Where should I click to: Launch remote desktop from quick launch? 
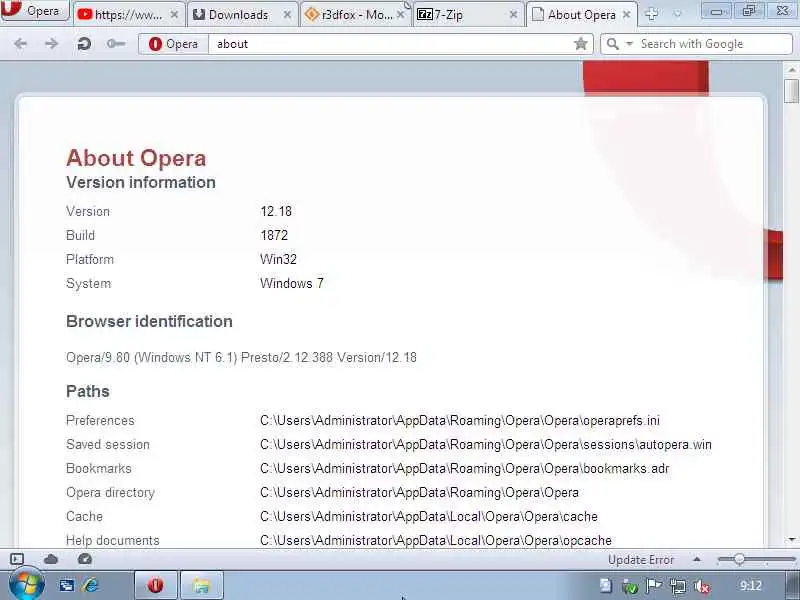(66, 586)
